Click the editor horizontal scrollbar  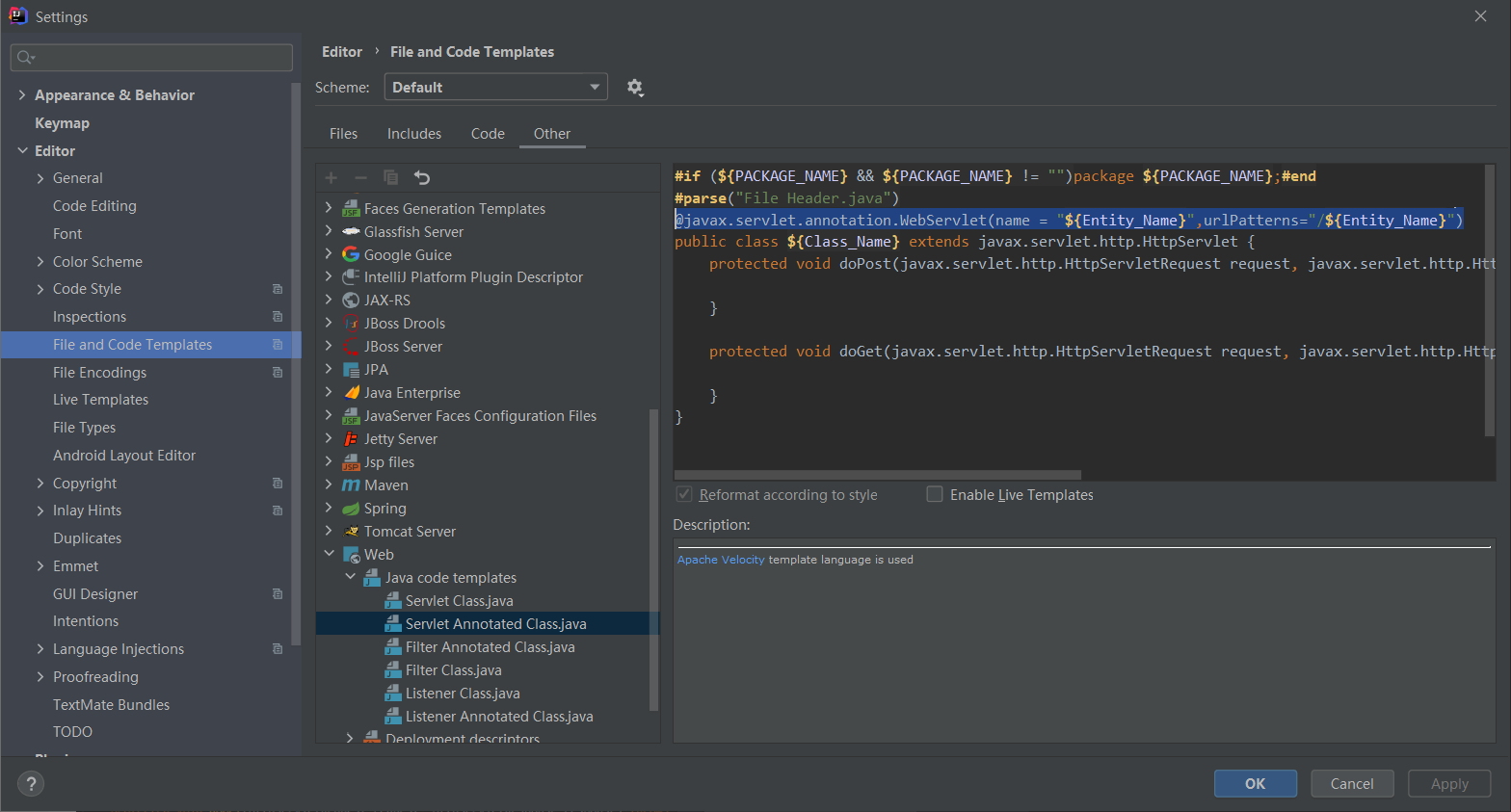[878, 475]
